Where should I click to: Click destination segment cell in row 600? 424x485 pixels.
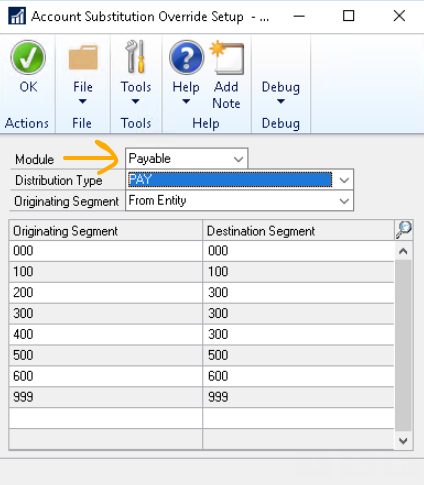click(298, 376)
